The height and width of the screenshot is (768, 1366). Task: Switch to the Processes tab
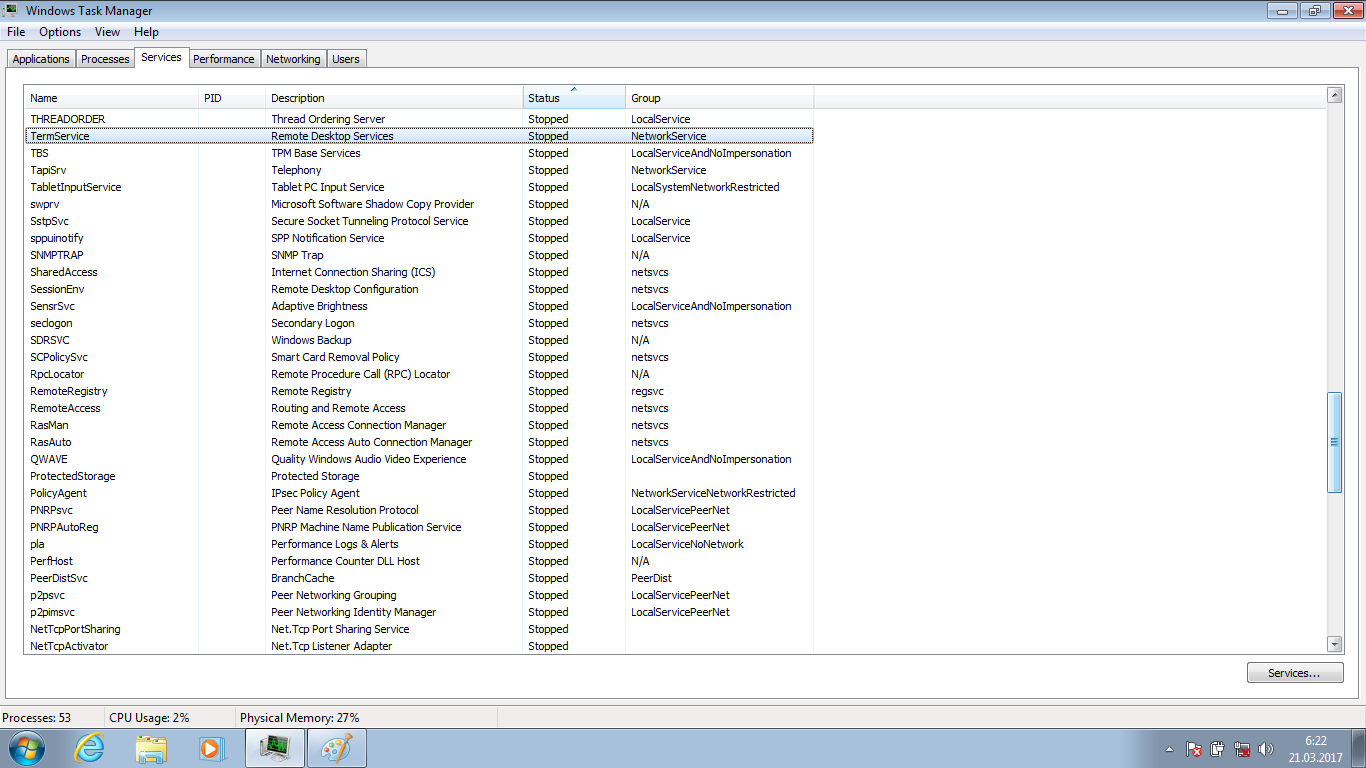click(105, 59)
